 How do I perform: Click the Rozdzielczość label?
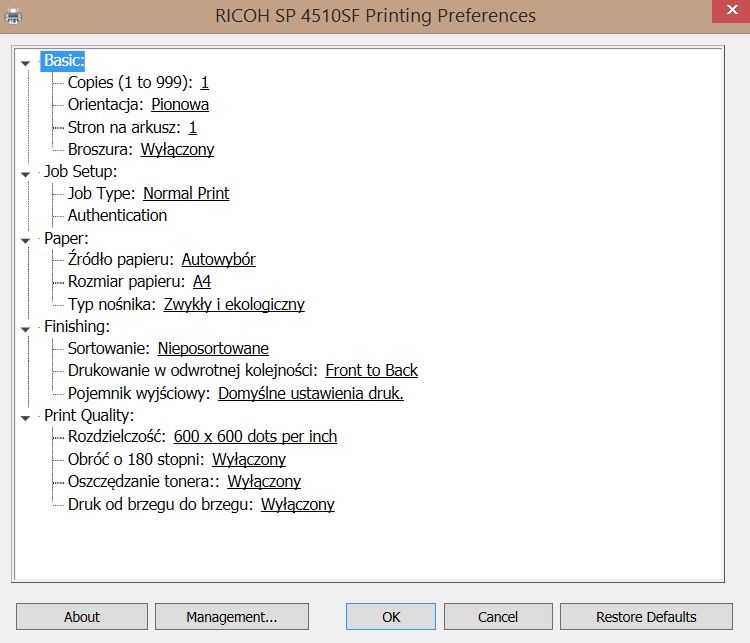point(117,436)
